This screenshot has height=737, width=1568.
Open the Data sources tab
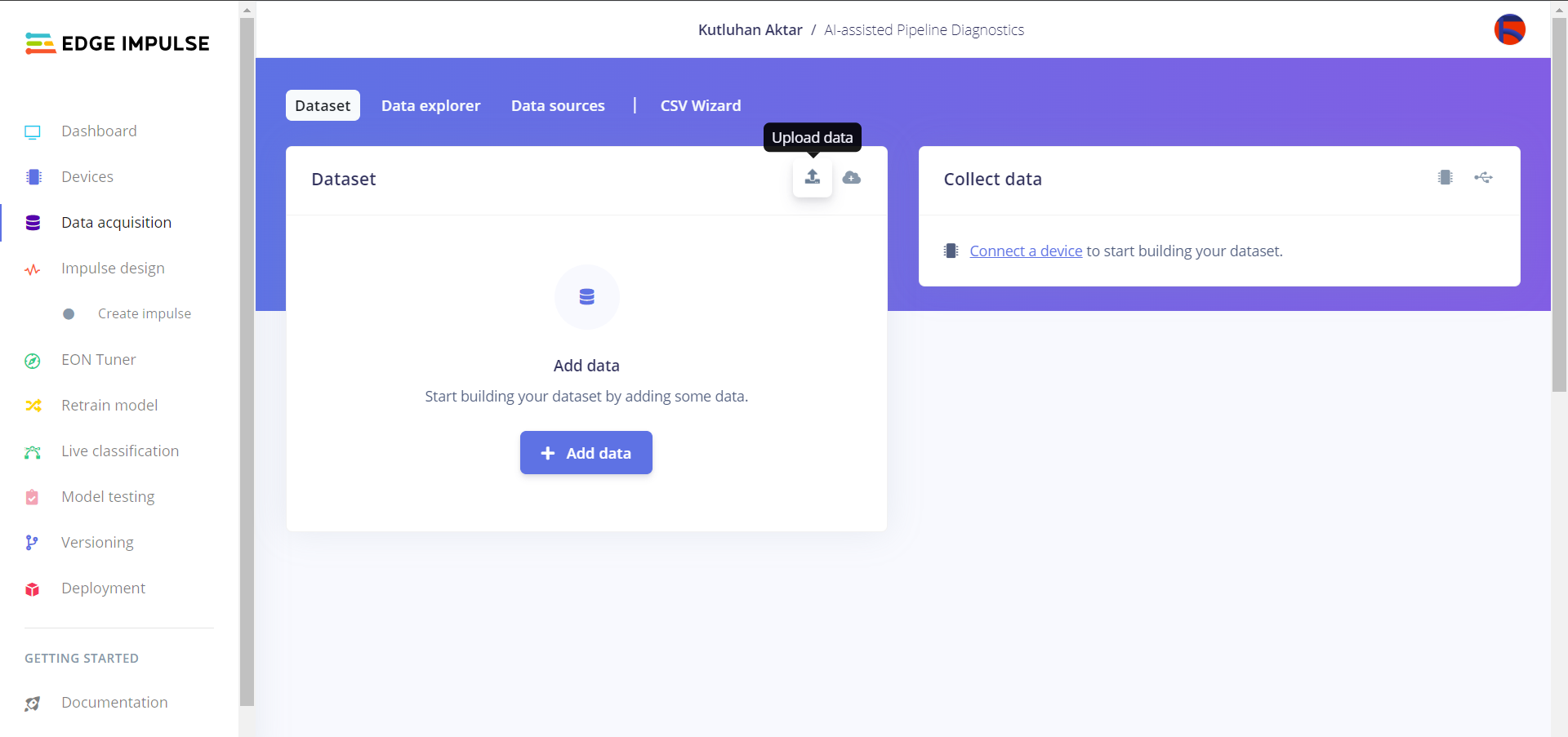pyautogui.click(x=559, y=105)
